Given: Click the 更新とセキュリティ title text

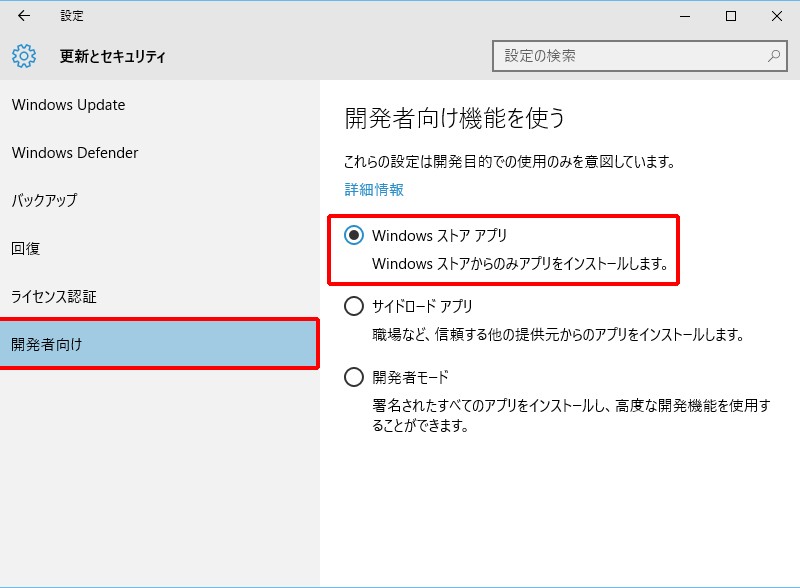Looking at the screenshot, I should (x=112, y=56).
